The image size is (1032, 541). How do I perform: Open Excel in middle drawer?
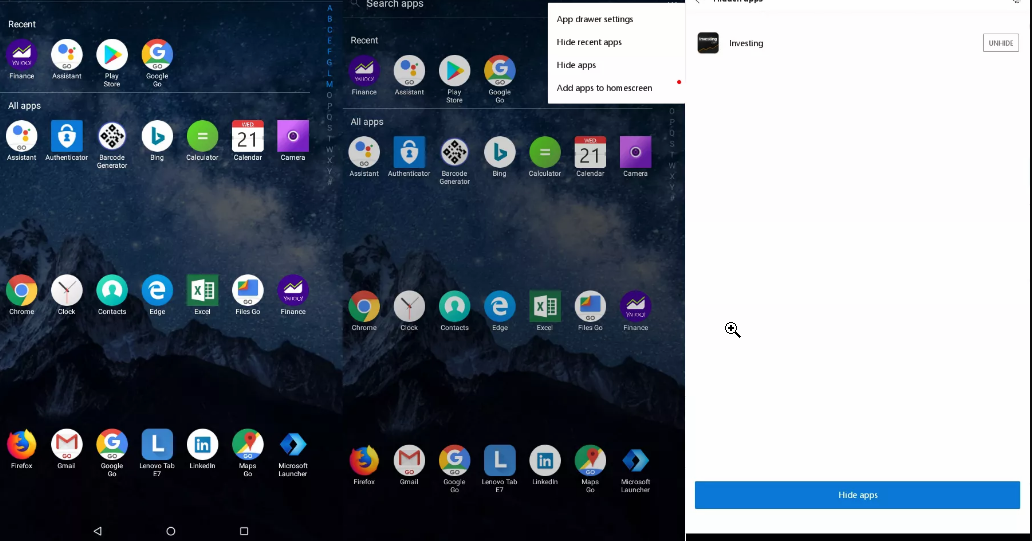(x=545, y=306)
